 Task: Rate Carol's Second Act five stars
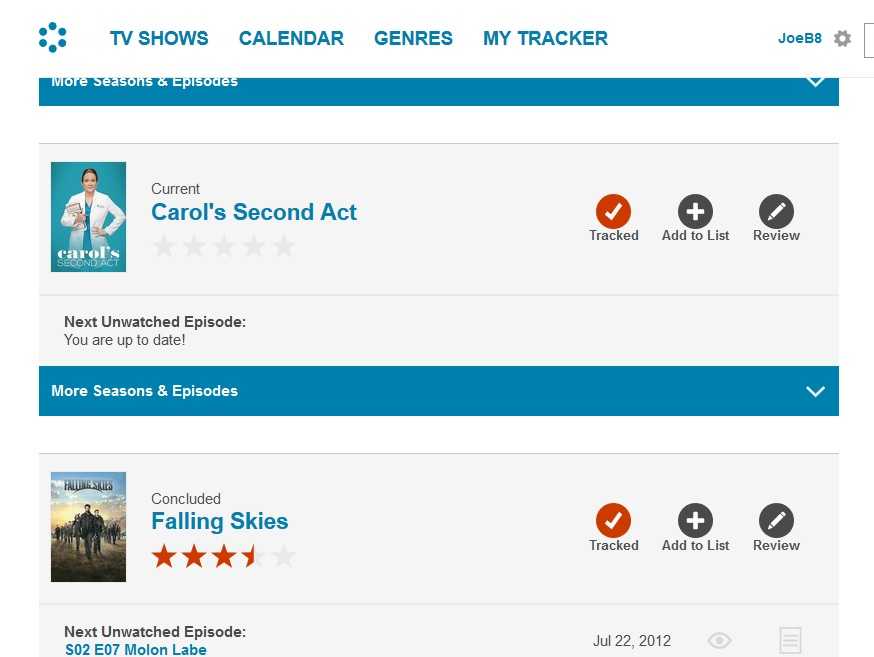pos(284,246)
